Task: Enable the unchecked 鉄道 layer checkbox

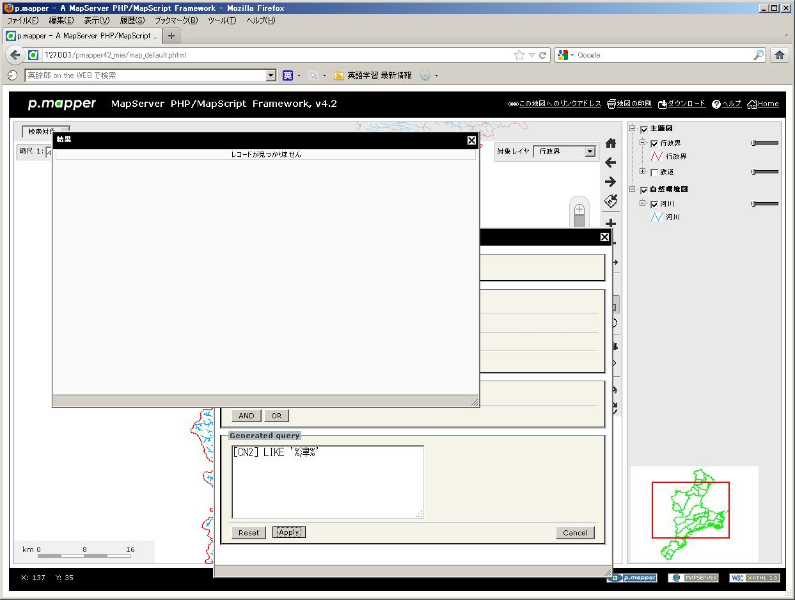Action: tap(654, 172)
